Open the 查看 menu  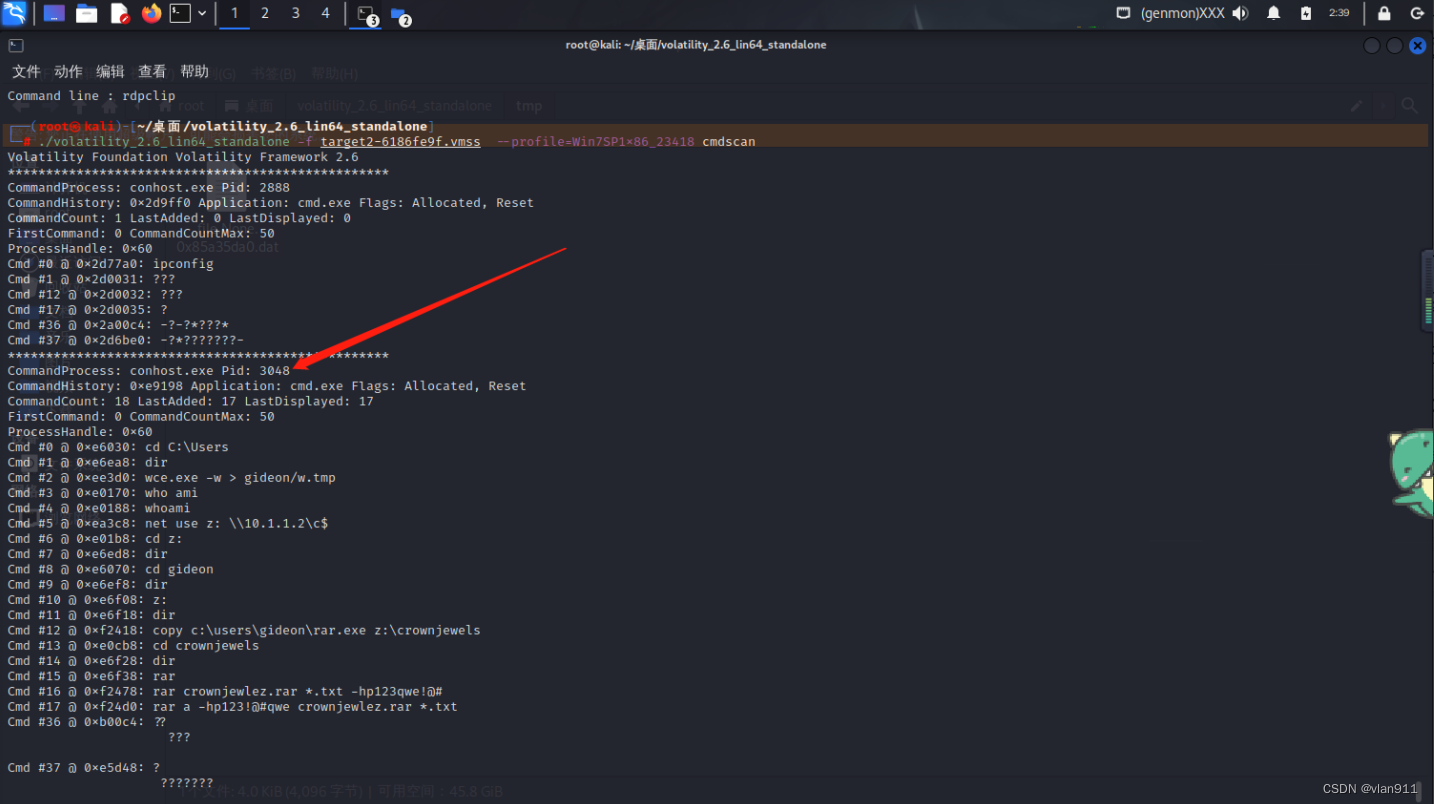click(152, 71)
